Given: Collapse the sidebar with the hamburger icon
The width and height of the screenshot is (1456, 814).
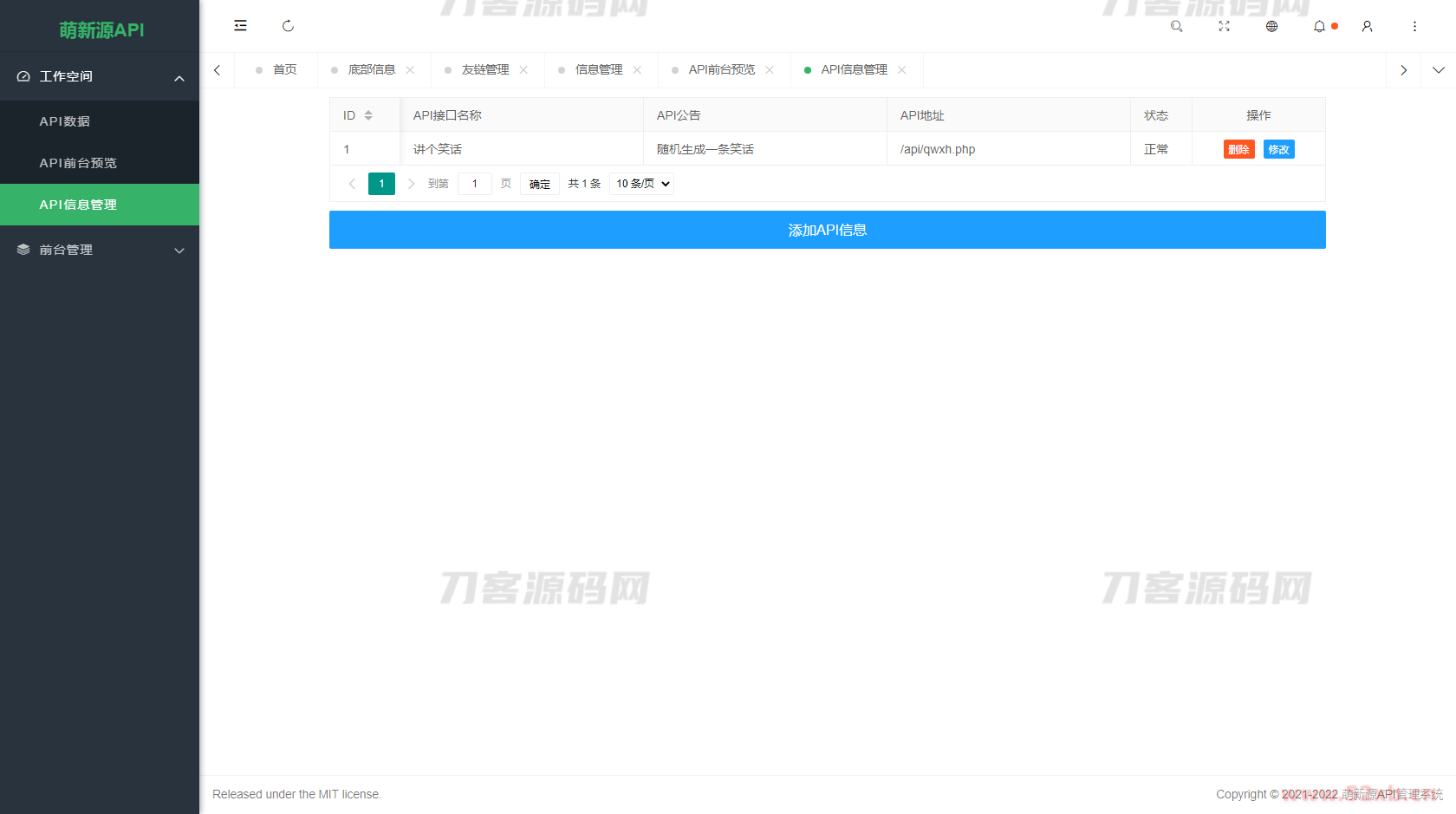Looking at the screenshot, I should point(240,25).
